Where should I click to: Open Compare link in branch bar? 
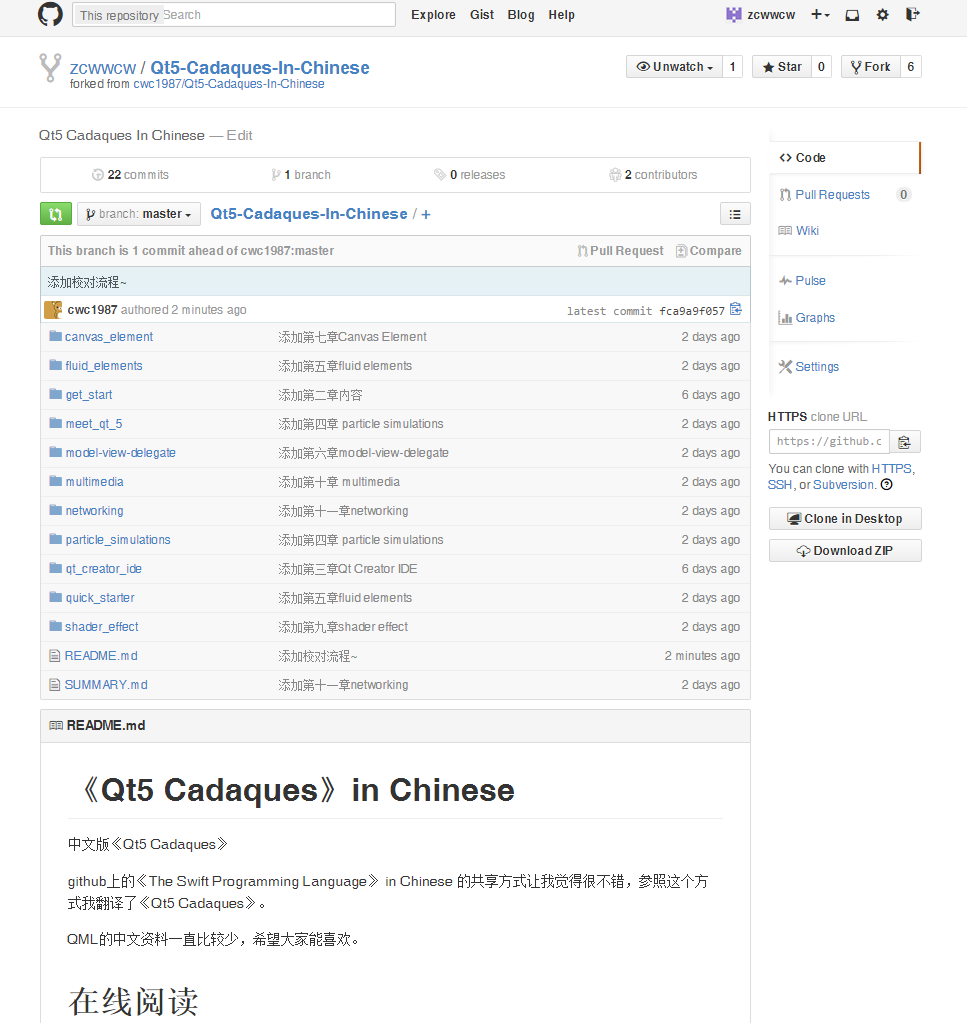click(709, 251)
